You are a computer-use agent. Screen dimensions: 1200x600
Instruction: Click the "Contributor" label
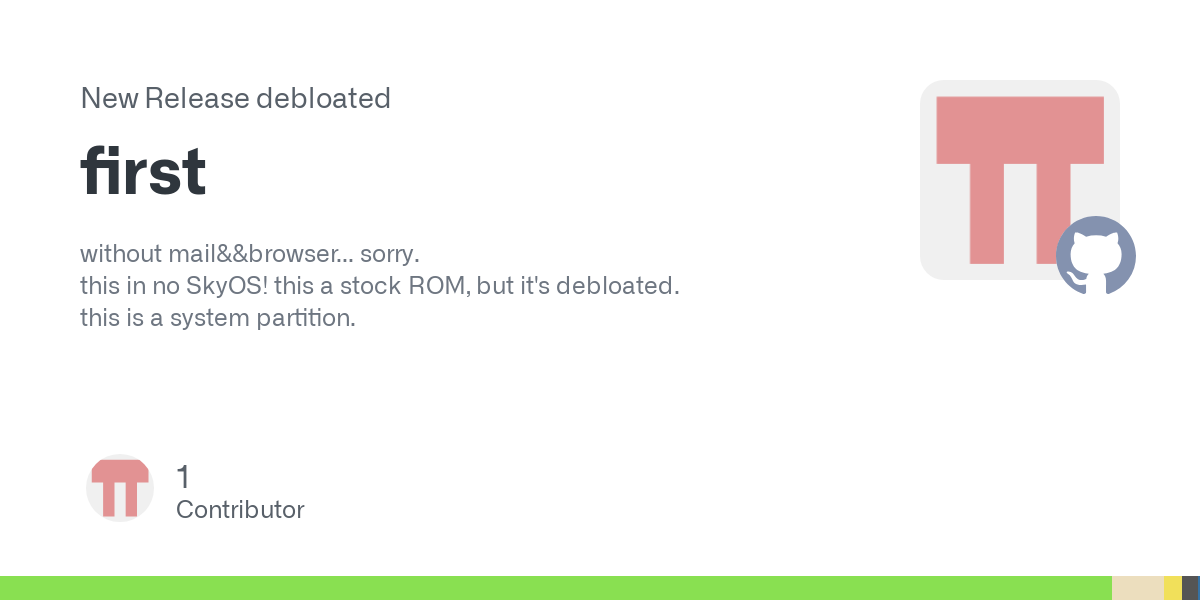(240, 510)
